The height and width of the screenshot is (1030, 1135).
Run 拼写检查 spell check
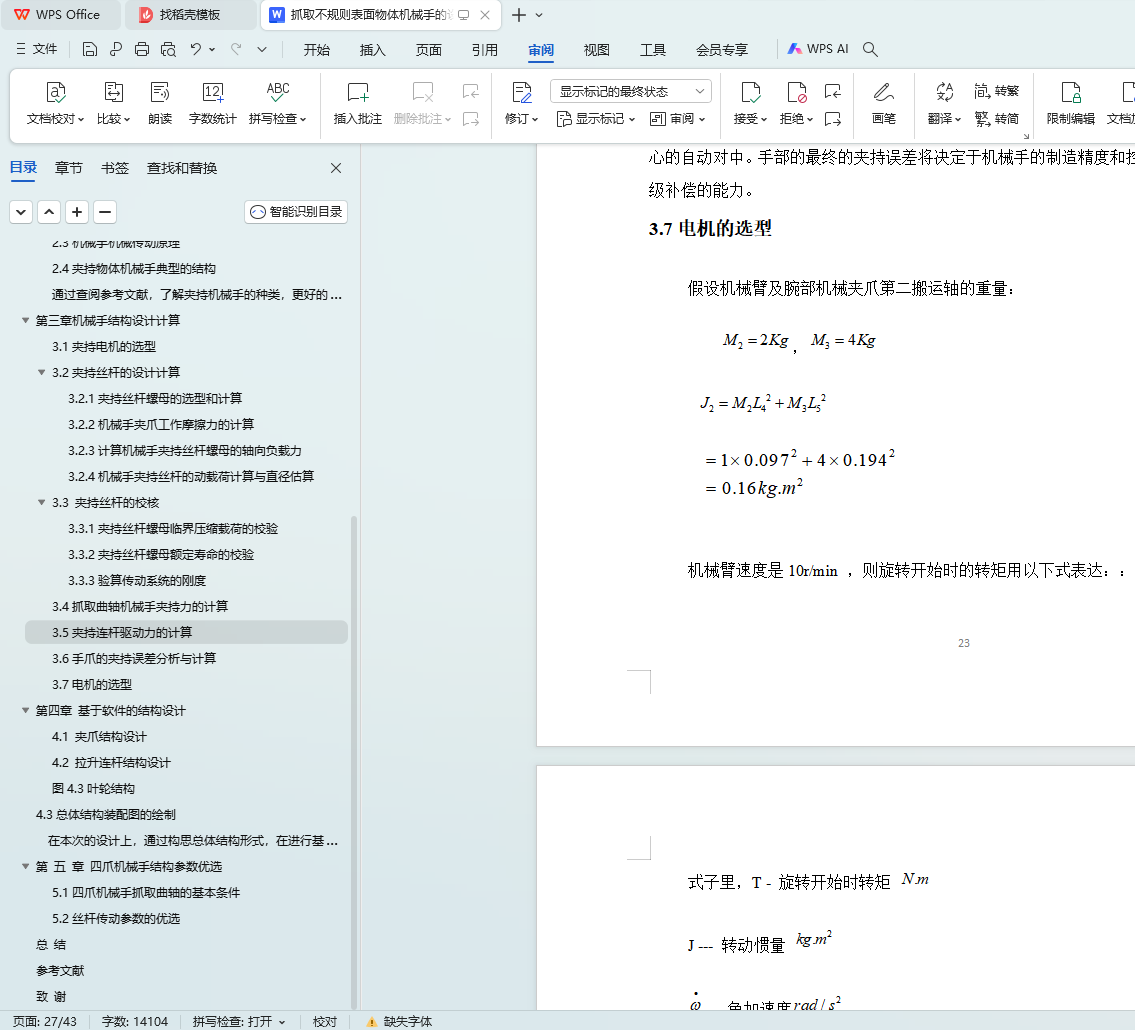click(278, 103)
